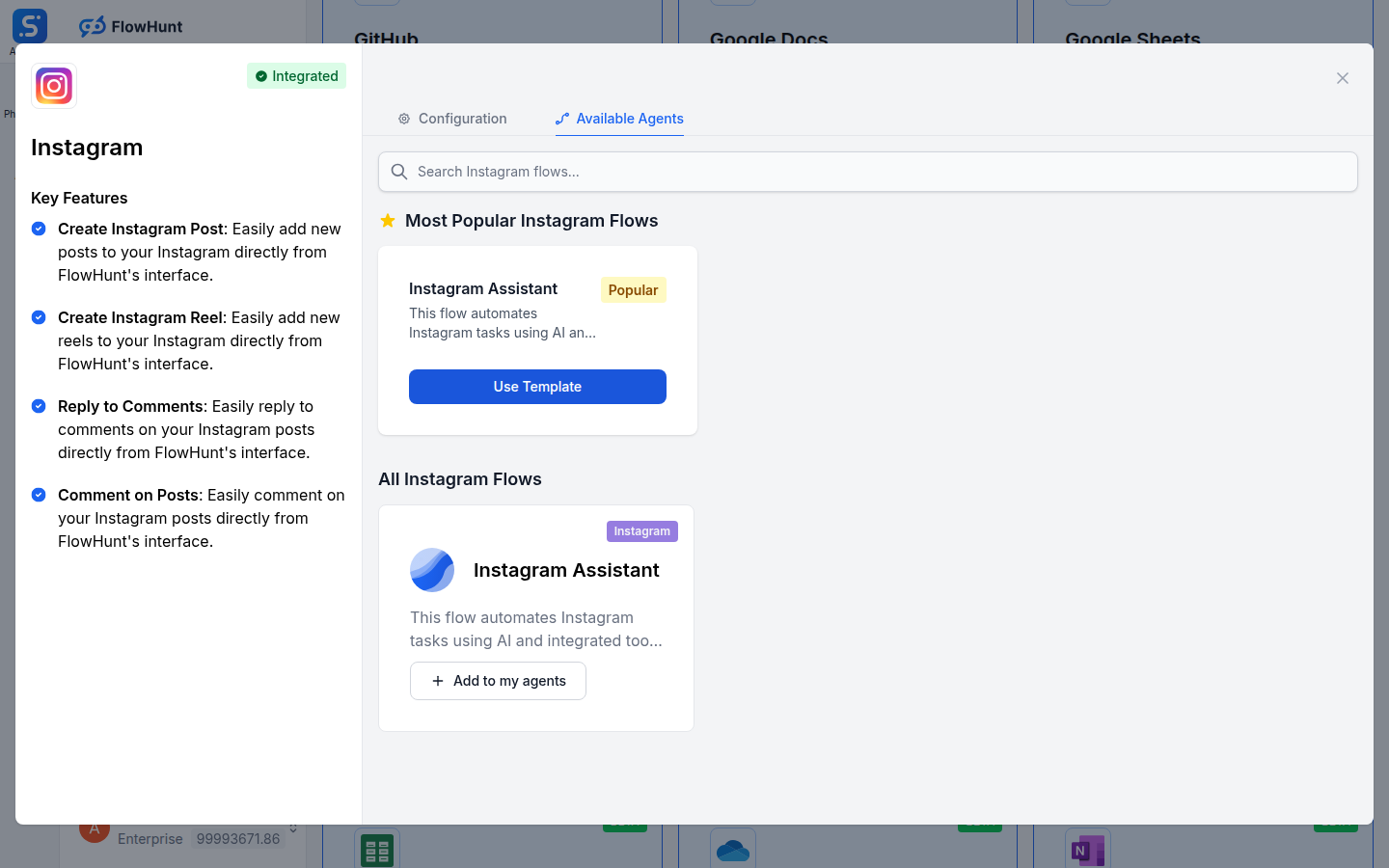Select the blue S app icon top-left

pos(30,26)
